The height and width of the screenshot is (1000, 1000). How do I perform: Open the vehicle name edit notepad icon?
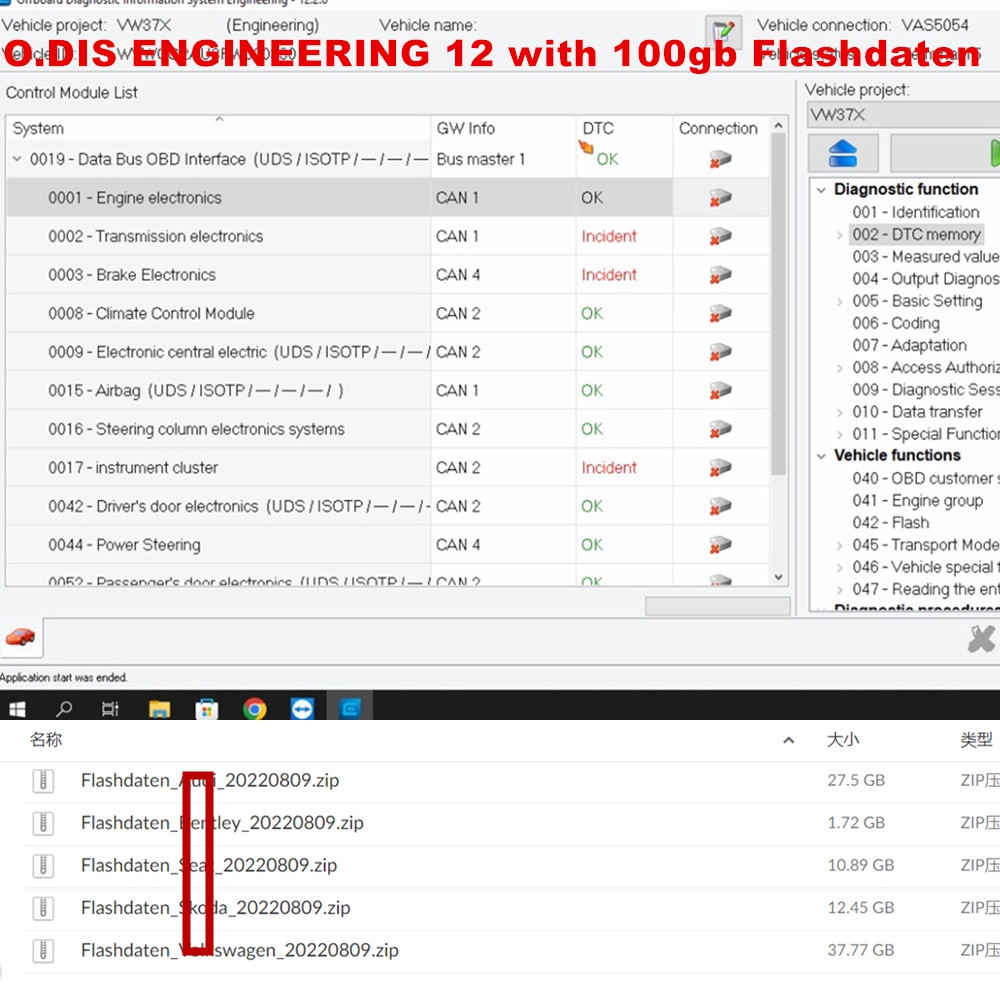pyautogui.click(x=723, y=31)
